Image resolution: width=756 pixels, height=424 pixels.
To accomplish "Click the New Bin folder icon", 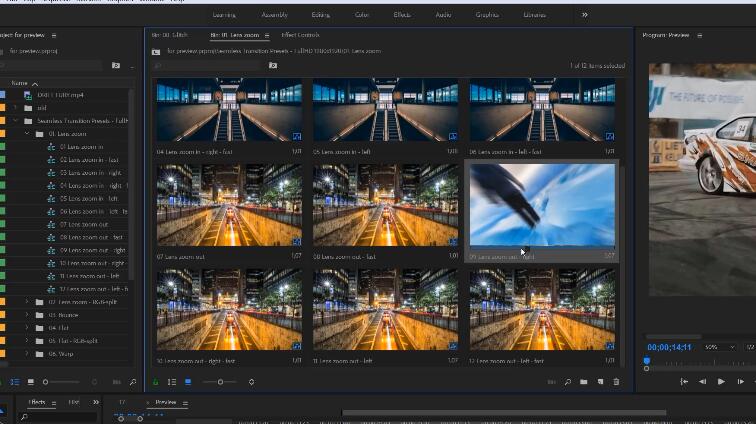I will 583,381.
